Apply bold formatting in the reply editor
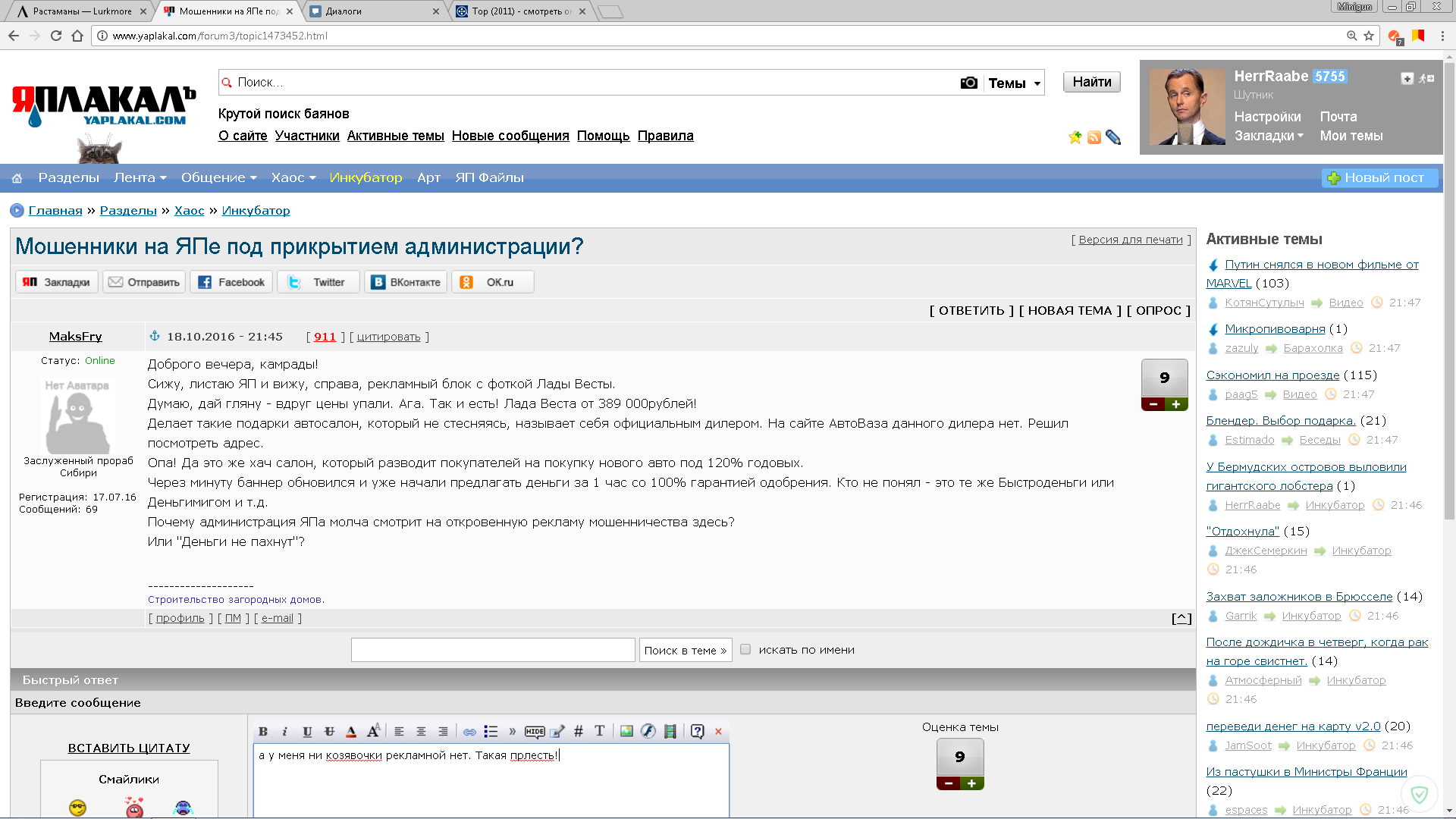This screenshot has height=819, width=1456. pyautogui.click(x=262, y=732)
